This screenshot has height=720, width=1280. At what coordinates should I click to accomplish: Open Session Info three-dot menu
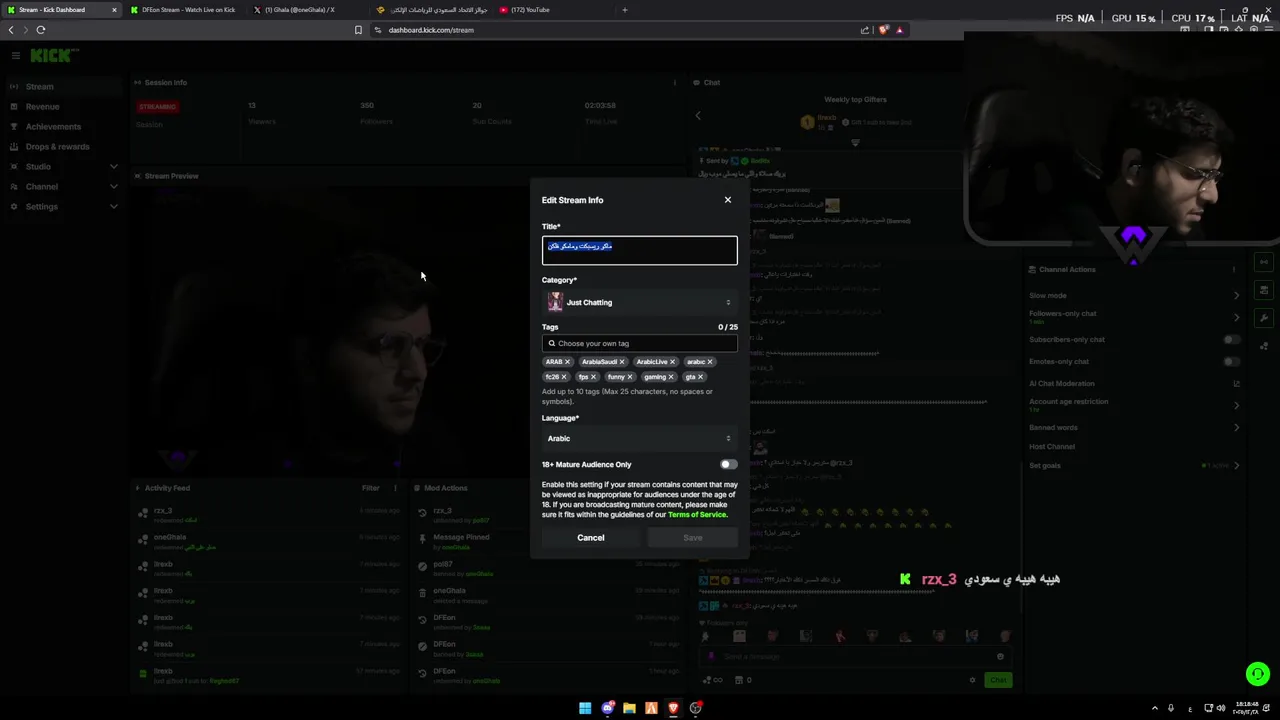pyautogui.click(x=675, y=83)
